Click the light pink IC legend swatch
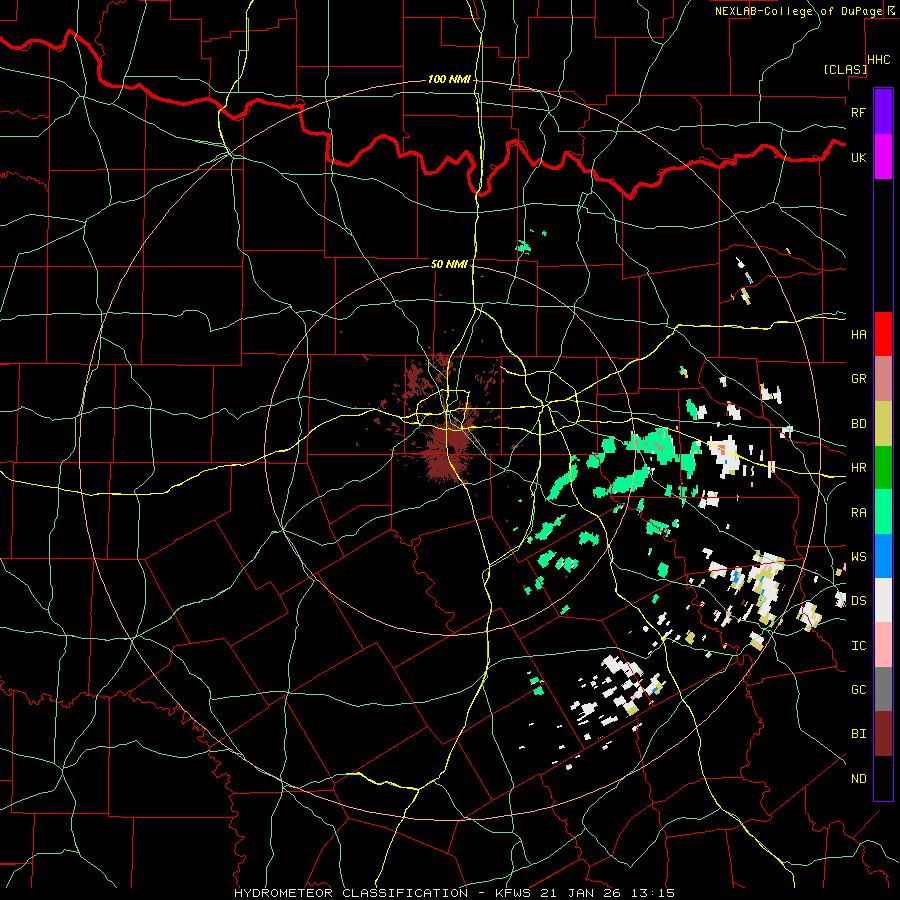Image resolution: width=900 pixels, height=900 pixels. (883, 645)
